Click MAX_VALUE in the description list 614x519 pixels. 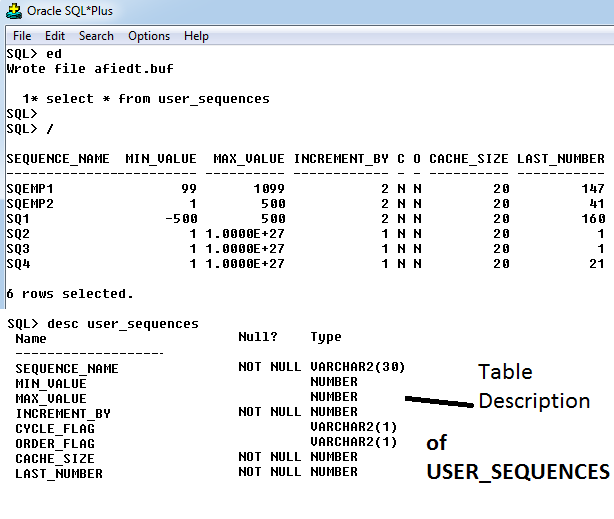point(51,399)
